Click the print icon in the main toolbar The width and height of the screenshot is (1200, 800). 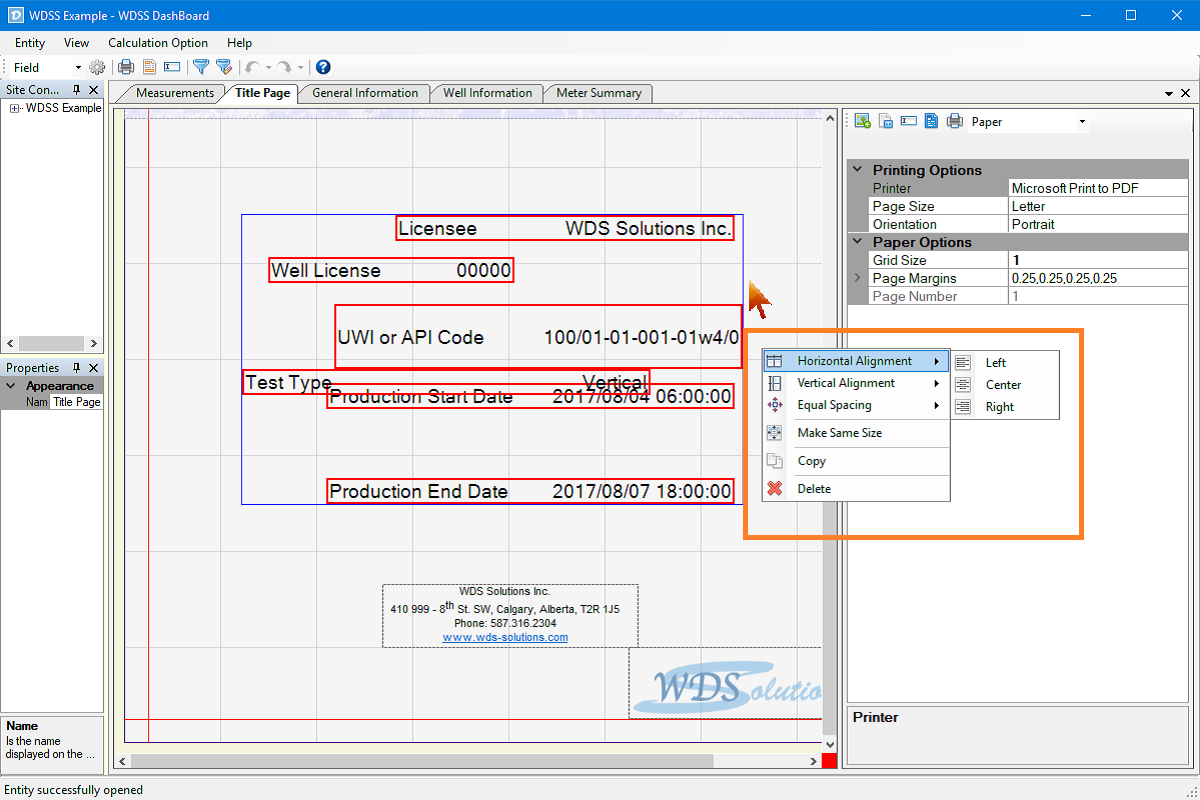[x=126, y=67]
